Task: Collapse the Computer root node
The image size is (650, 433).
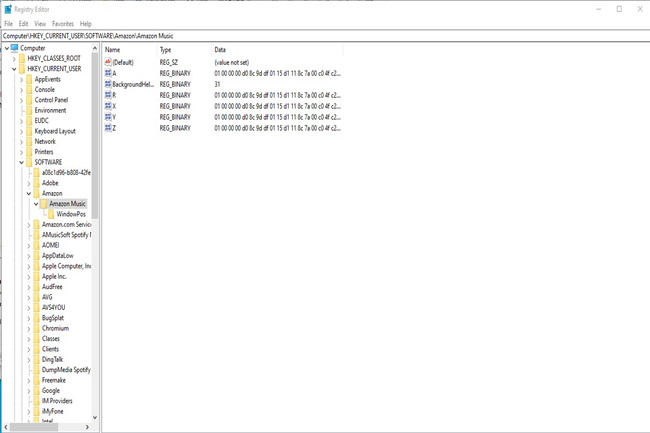Action: [7, 48]
